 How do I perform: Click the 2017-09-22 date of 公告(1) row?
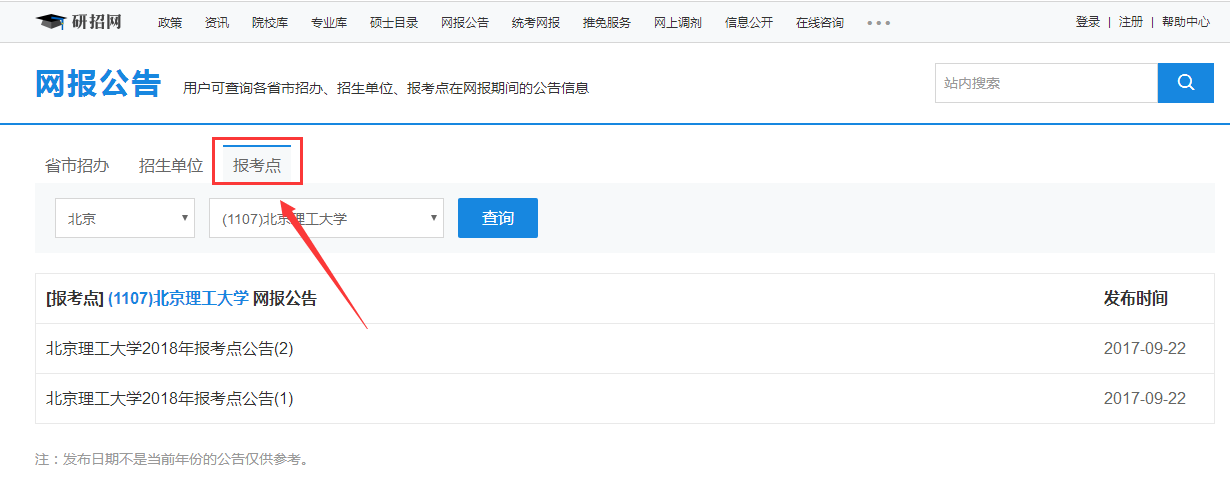(x=1145, y=398)
